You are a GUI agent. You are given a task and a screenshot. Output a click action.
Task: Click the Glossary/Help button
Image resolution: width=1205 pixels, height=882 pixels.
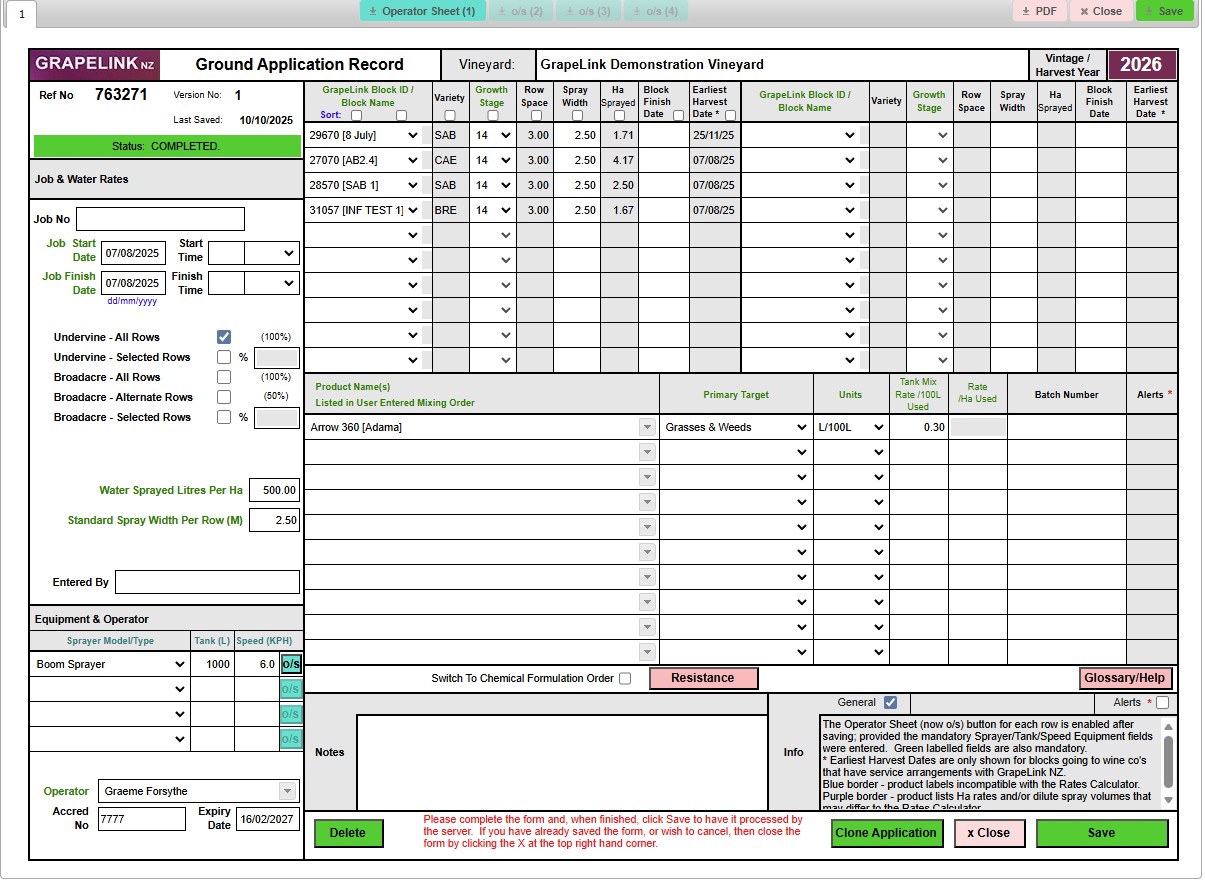(1125, 678)
